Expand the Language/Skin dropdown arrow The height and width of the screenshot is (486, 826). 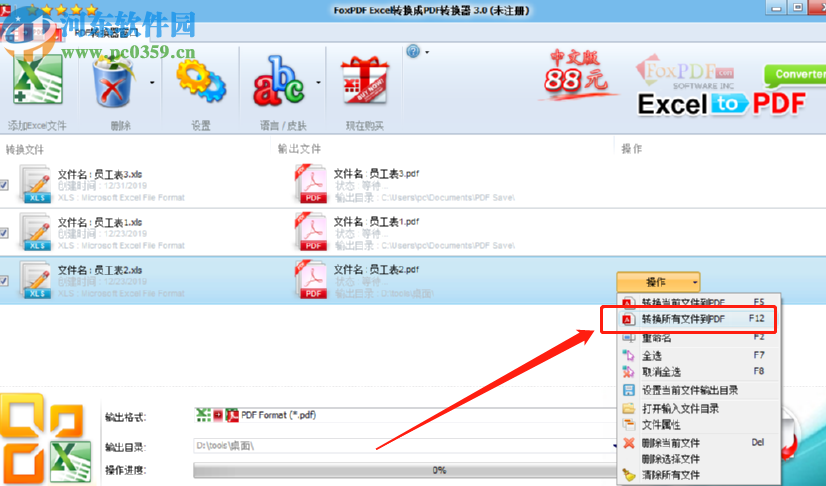(318, 82)
